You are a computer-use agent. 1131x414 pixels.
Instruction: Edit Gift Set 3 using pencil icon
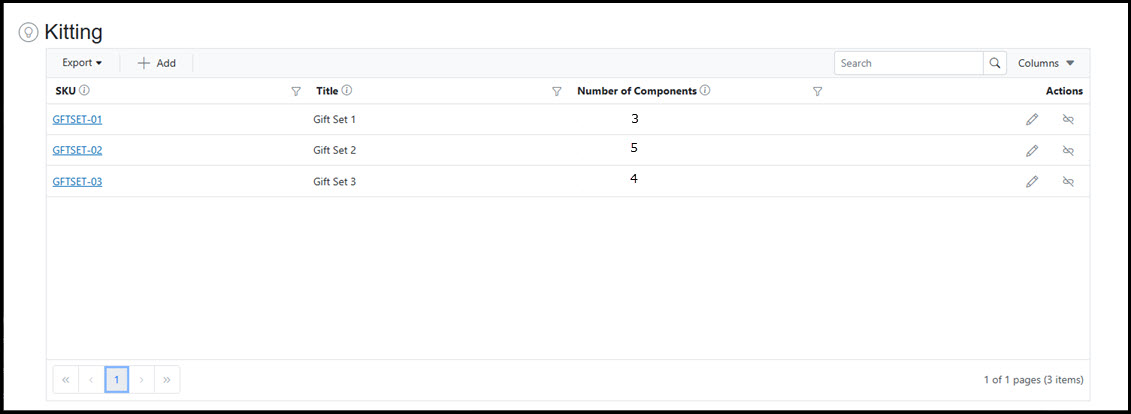[x=1032, y=182]
